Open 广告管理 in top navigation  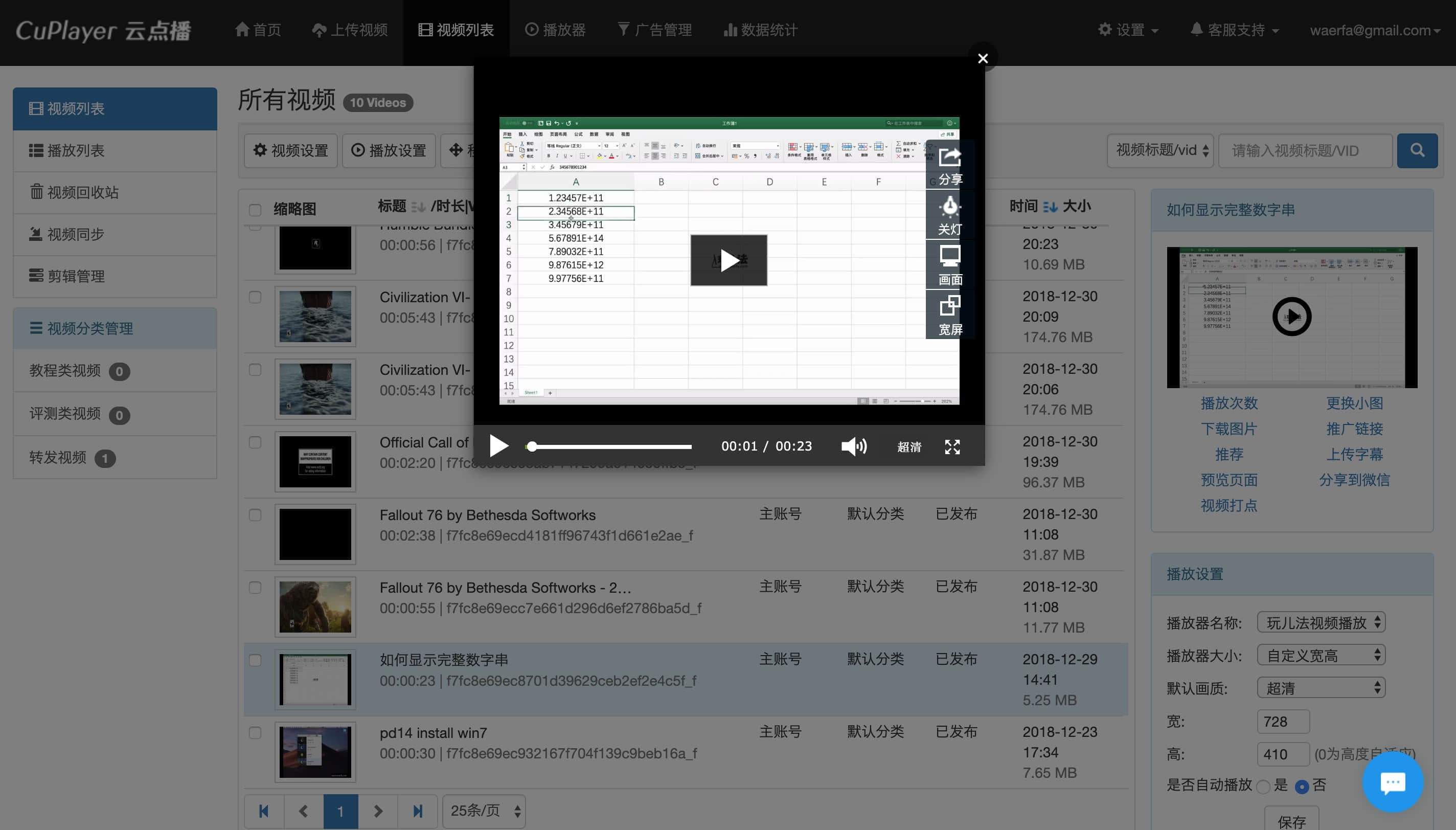point(655,30)
